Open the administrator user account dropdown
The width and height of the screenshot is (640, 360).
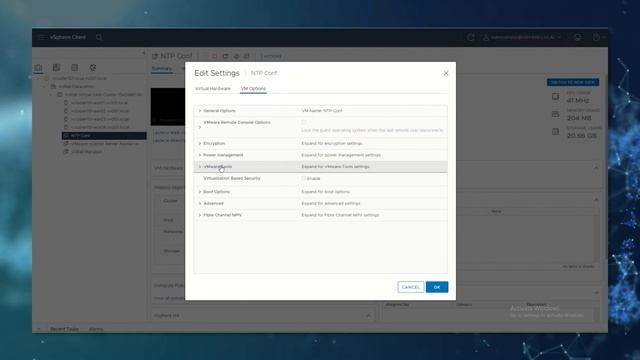pos(522,37)
